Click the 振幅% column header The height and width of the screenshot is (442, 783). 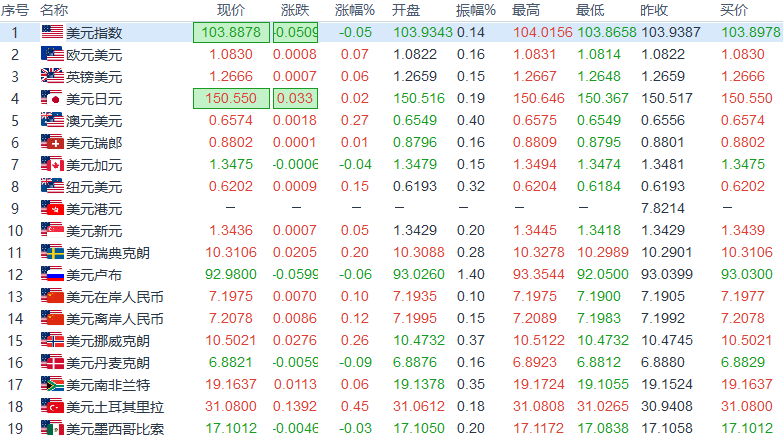(x=476, y=10)
